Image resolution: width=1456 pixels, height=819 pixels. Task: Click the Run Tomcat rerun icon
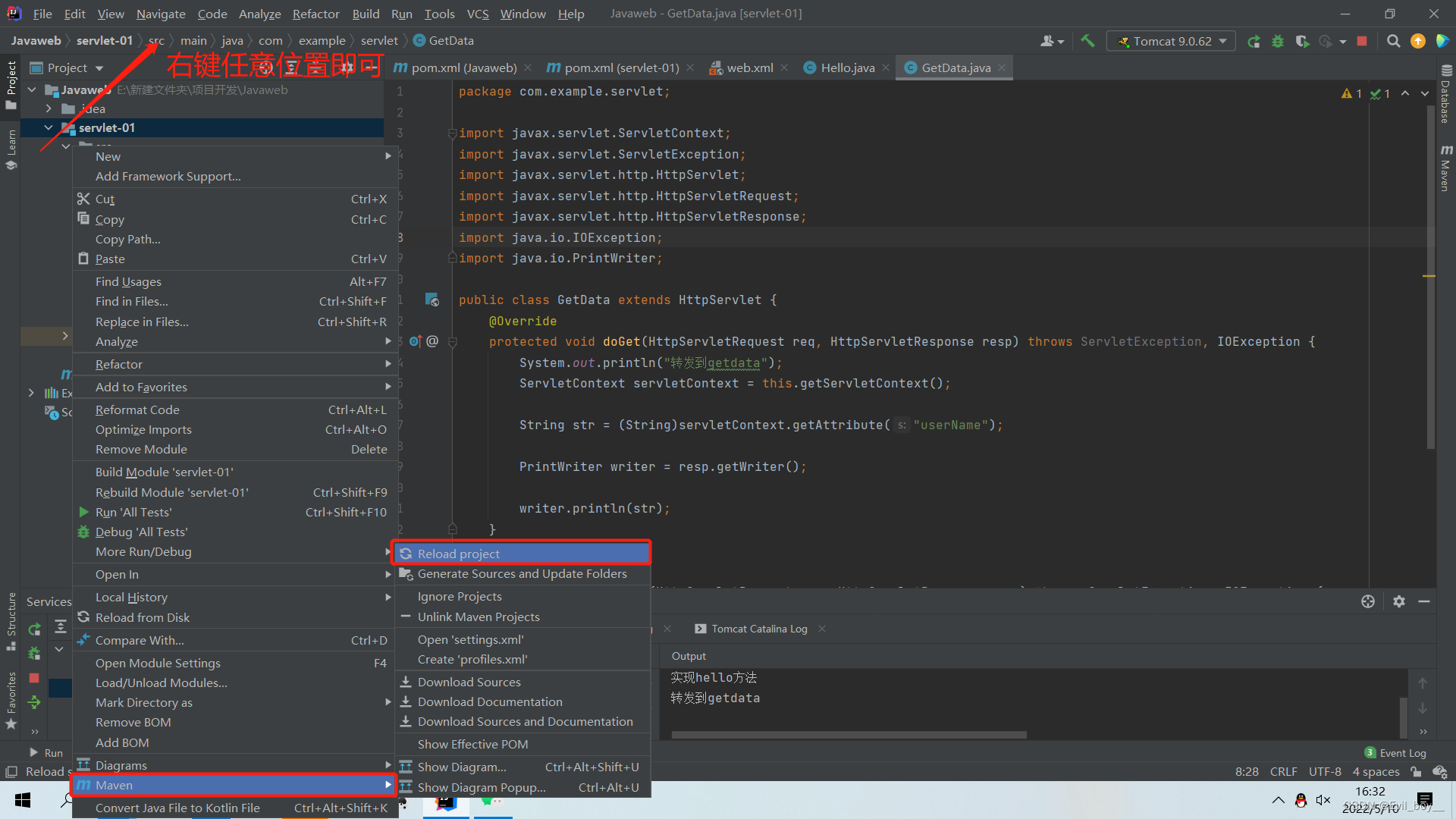tap(1254, 41)
